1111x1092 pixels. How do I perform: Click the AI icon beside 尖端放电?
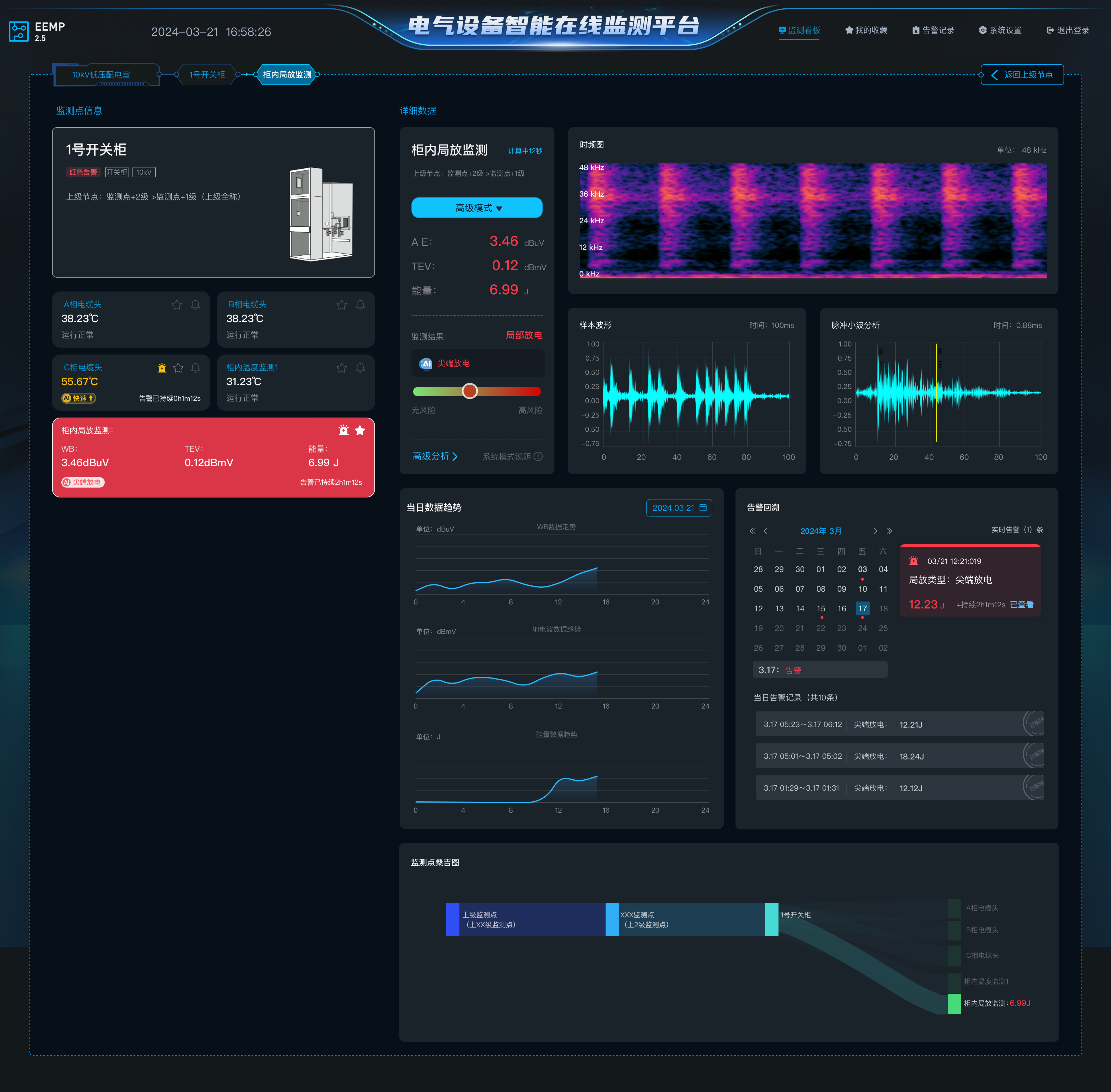tap(426, 364)
